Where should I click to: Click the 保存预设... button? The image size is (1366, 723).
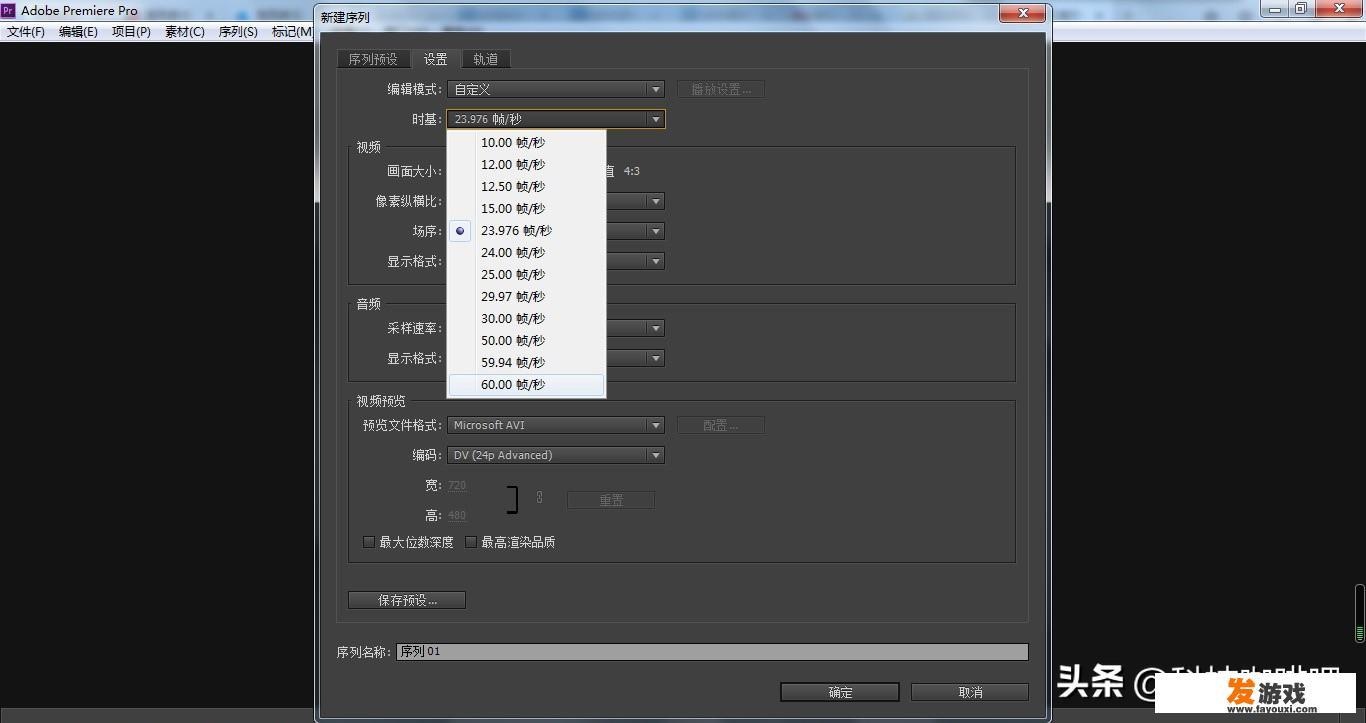tap(407, 600)
